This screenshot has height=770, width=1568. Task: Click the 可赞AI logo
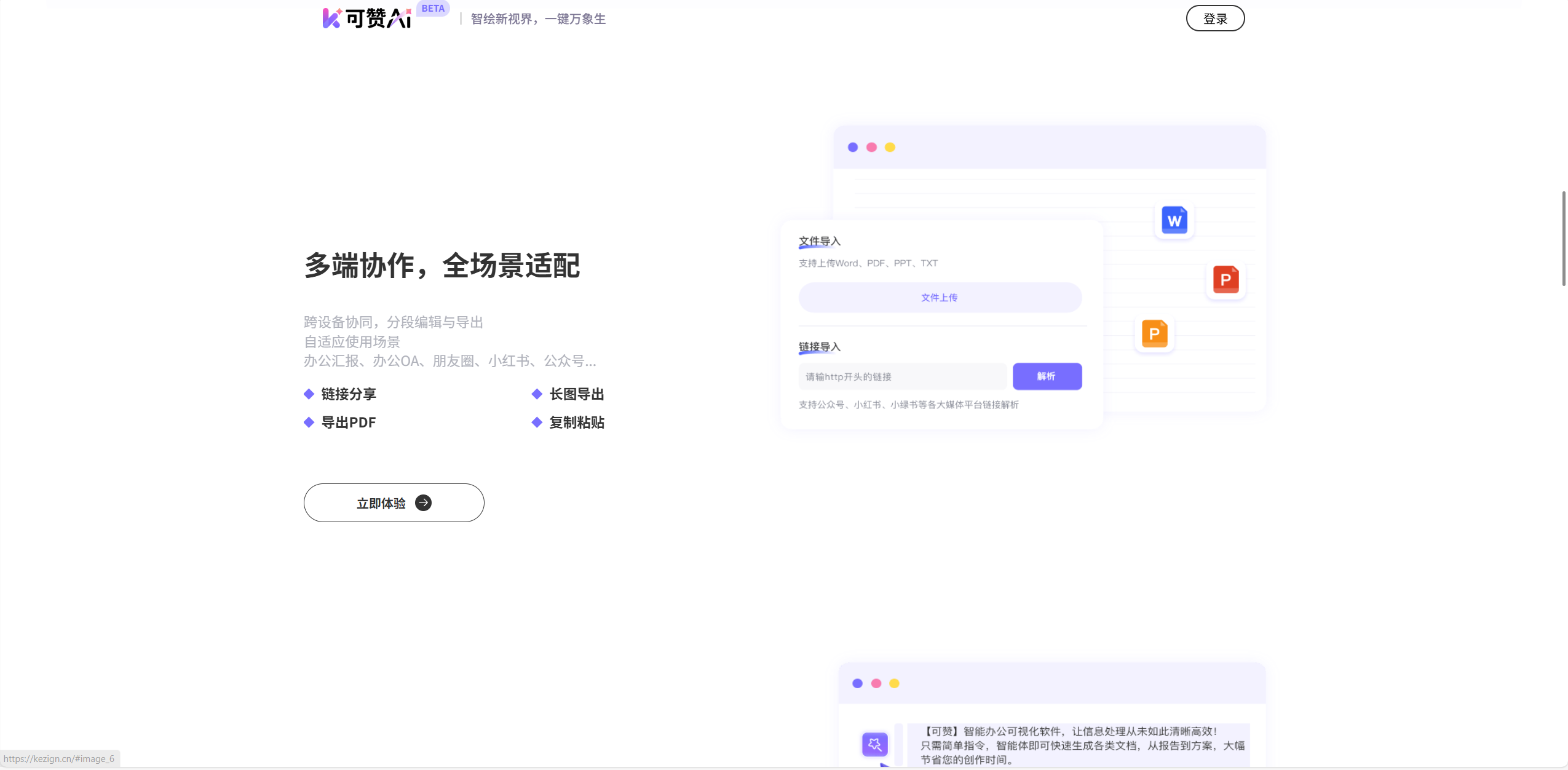367,18
